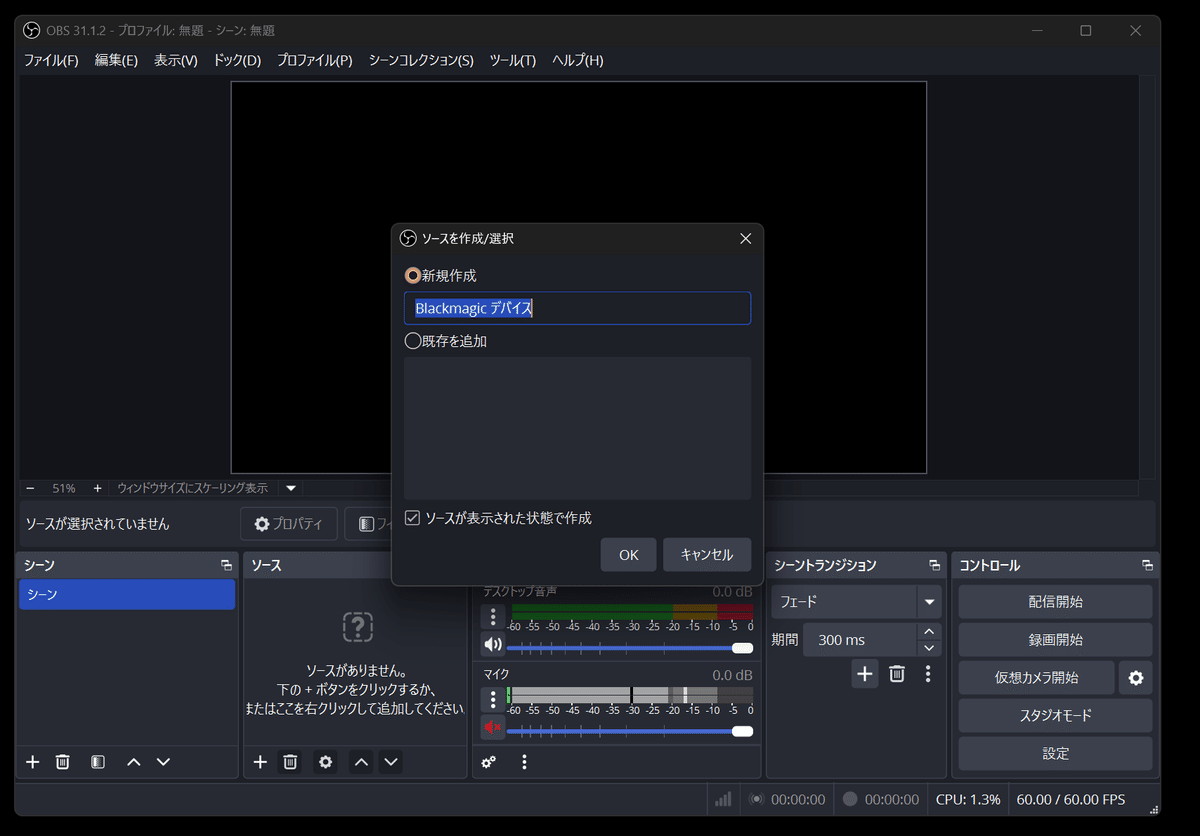Start streaming with 配信開始
The image size is (1200, 836).
coord(1055,601)
